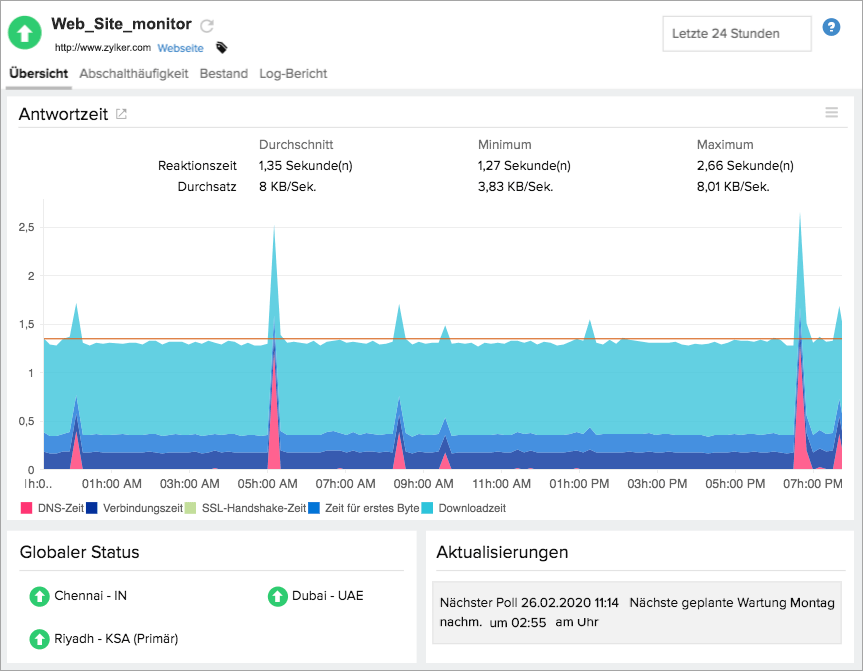Screen dimensions: 863x671
Task: Click the 3,83 KB/Sek. minimum throughput
Action: 515,187
